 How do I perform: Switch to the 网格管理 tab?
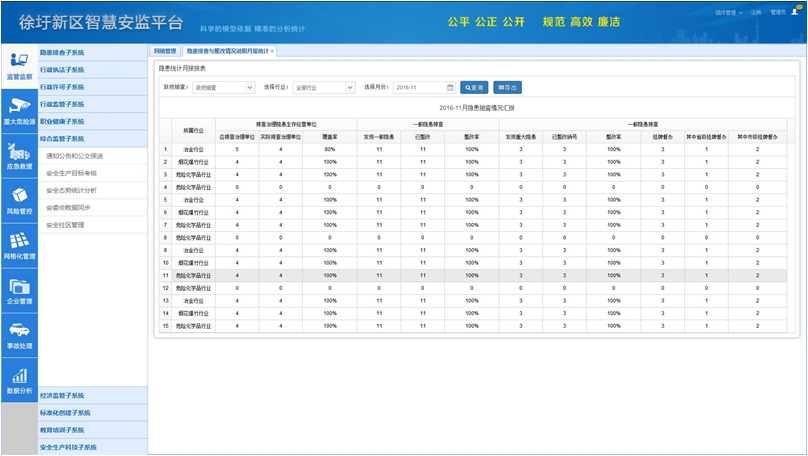pyautogui.click(x=165, y=51)
